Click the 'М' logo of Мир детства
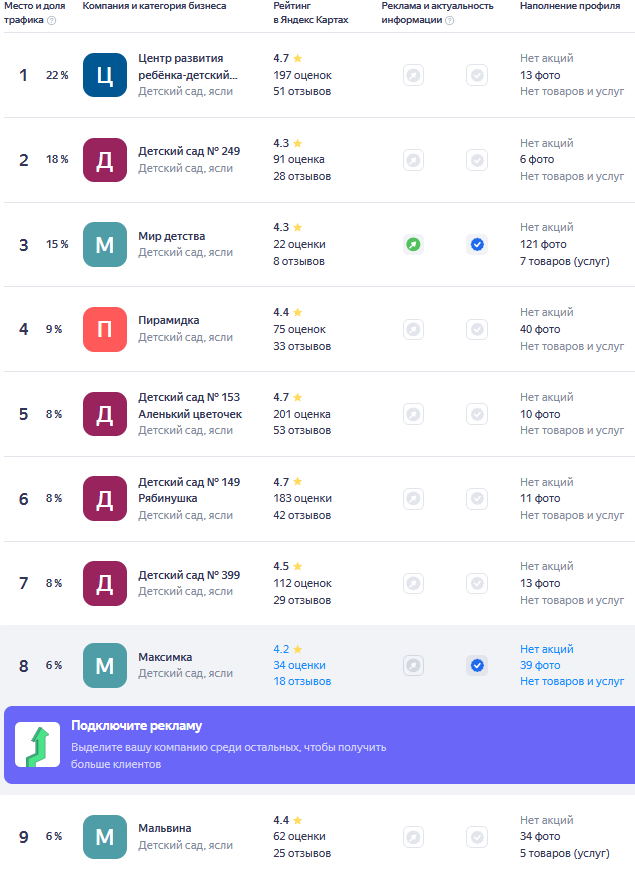 click(x=105, y=245)
